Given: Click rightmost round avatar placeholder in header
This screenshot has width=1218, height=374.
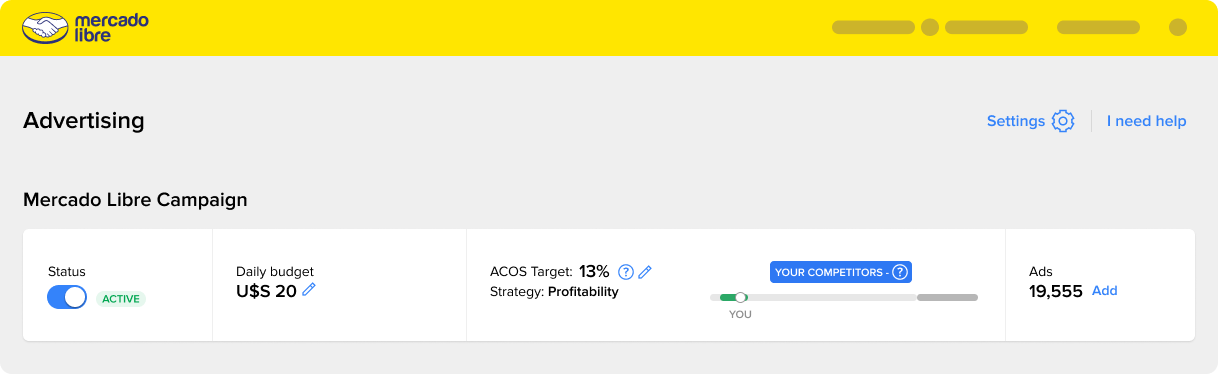Looking at the screenshot, I should tap(1178, 28).
